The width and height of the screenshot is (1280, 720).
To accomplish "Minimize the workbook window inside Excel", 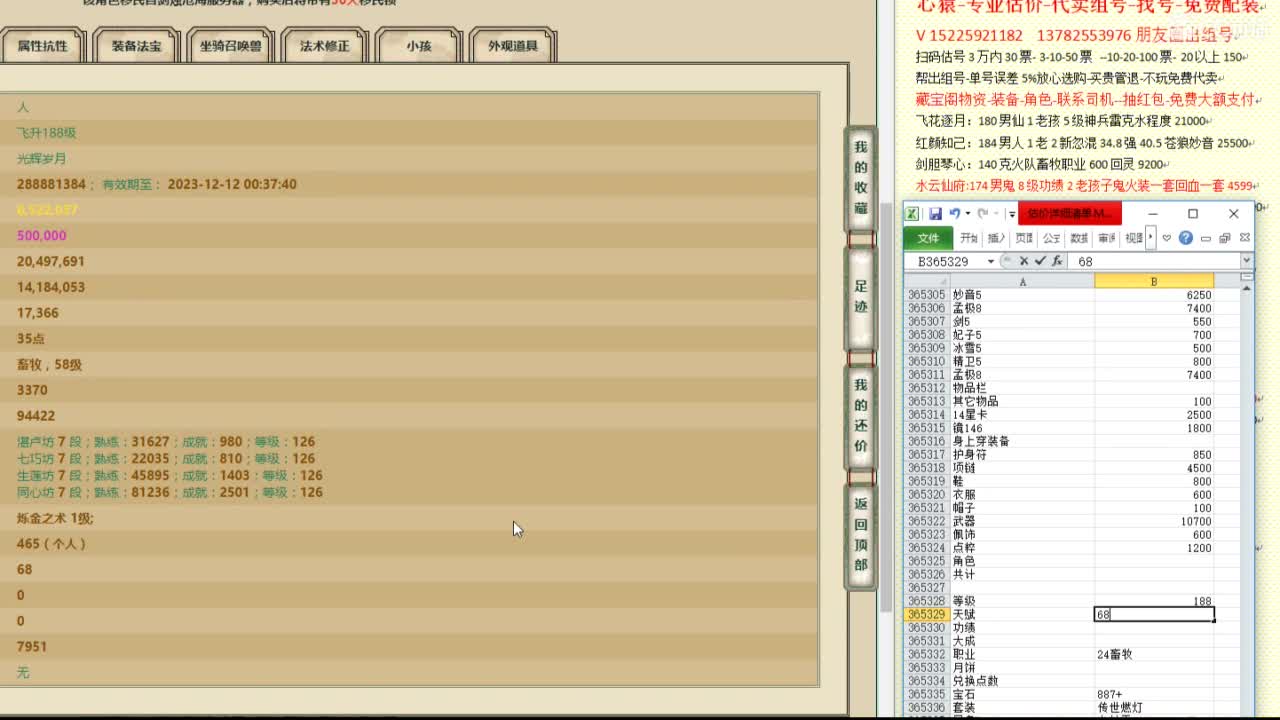I will (x=1206, y=238).
